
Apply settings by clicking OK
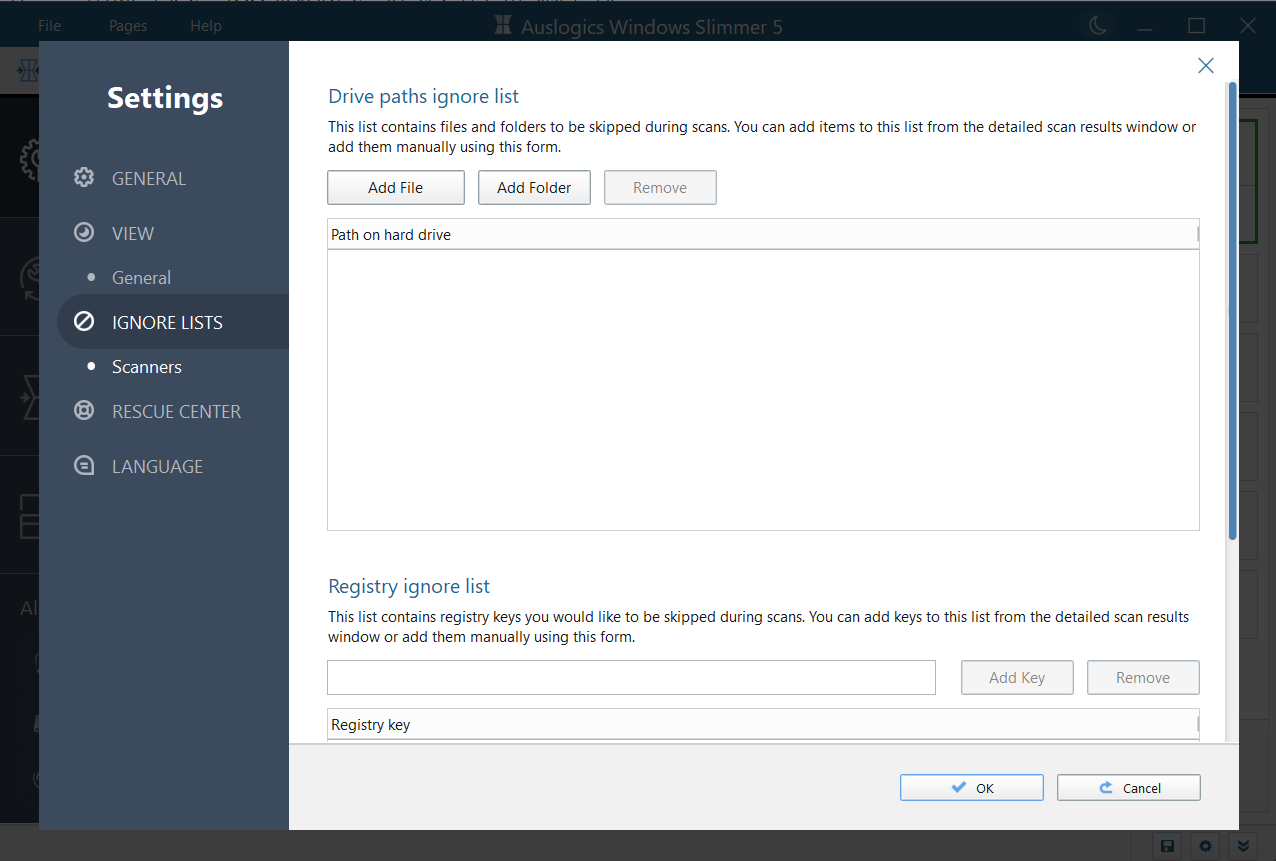click(x=971, y=787)
